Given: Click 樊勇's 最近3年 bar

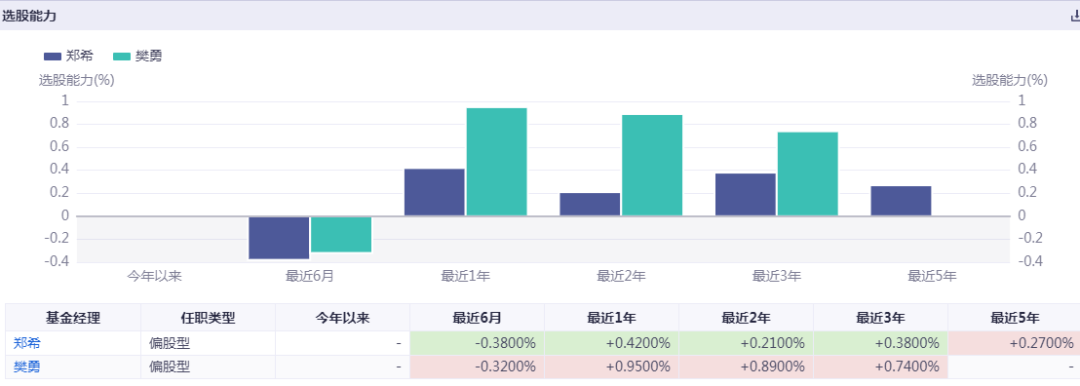Looking at the screenshot, I should click(x=808, y=174).
